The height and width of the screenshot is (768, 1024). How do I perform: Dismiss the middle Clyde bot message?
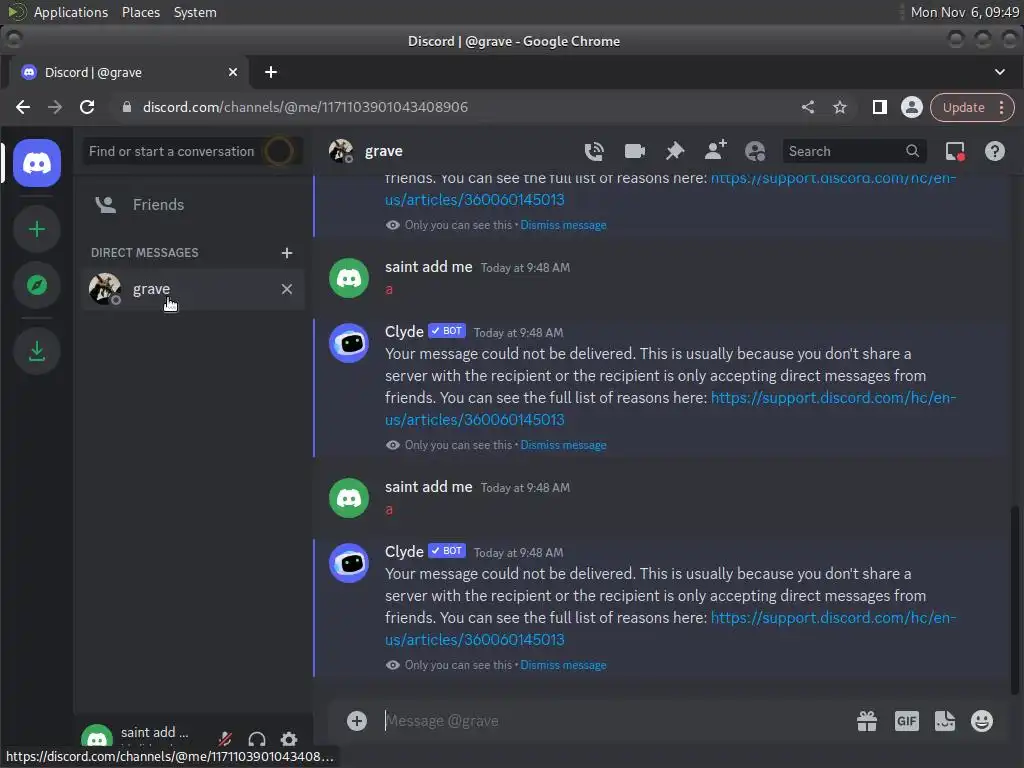click(563, 445)
